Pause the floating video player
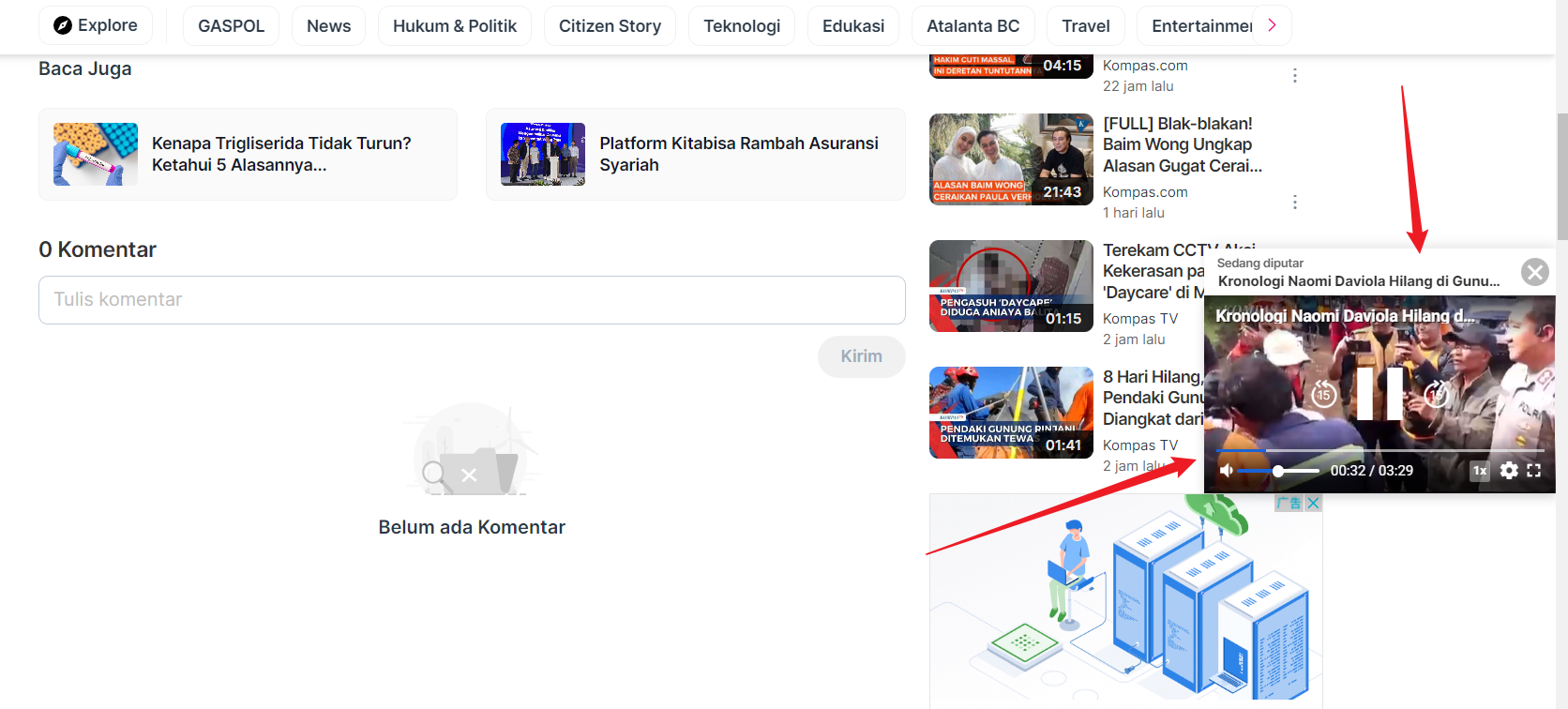The image size is (1568, 709). click(x=1380, y=393)
